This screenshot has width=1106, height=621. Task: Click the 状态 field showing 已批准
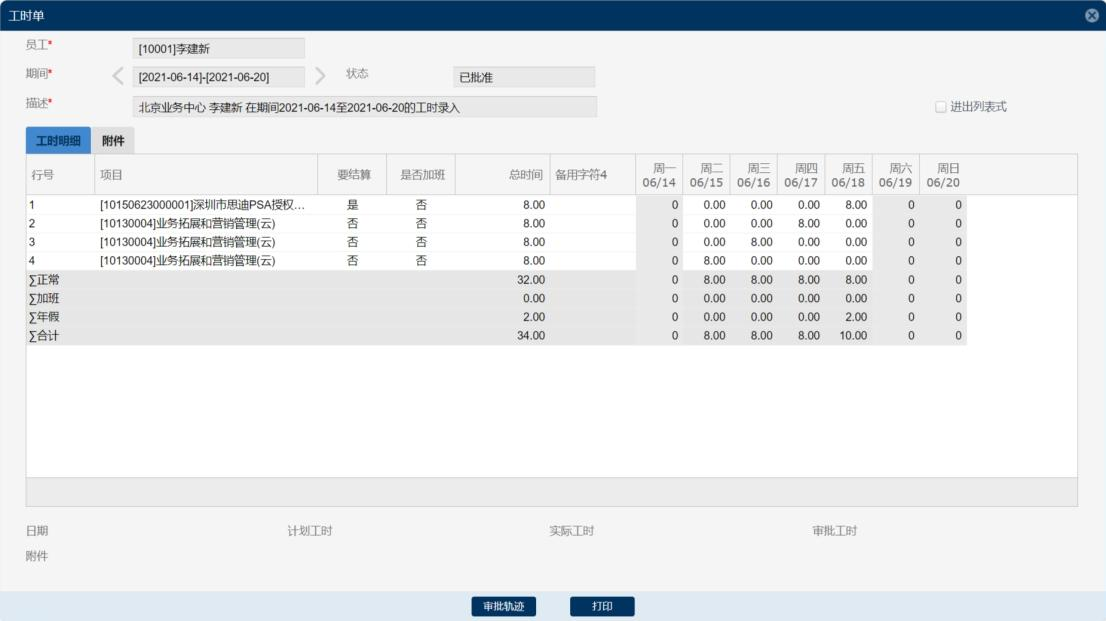click(x=523, y=77)
